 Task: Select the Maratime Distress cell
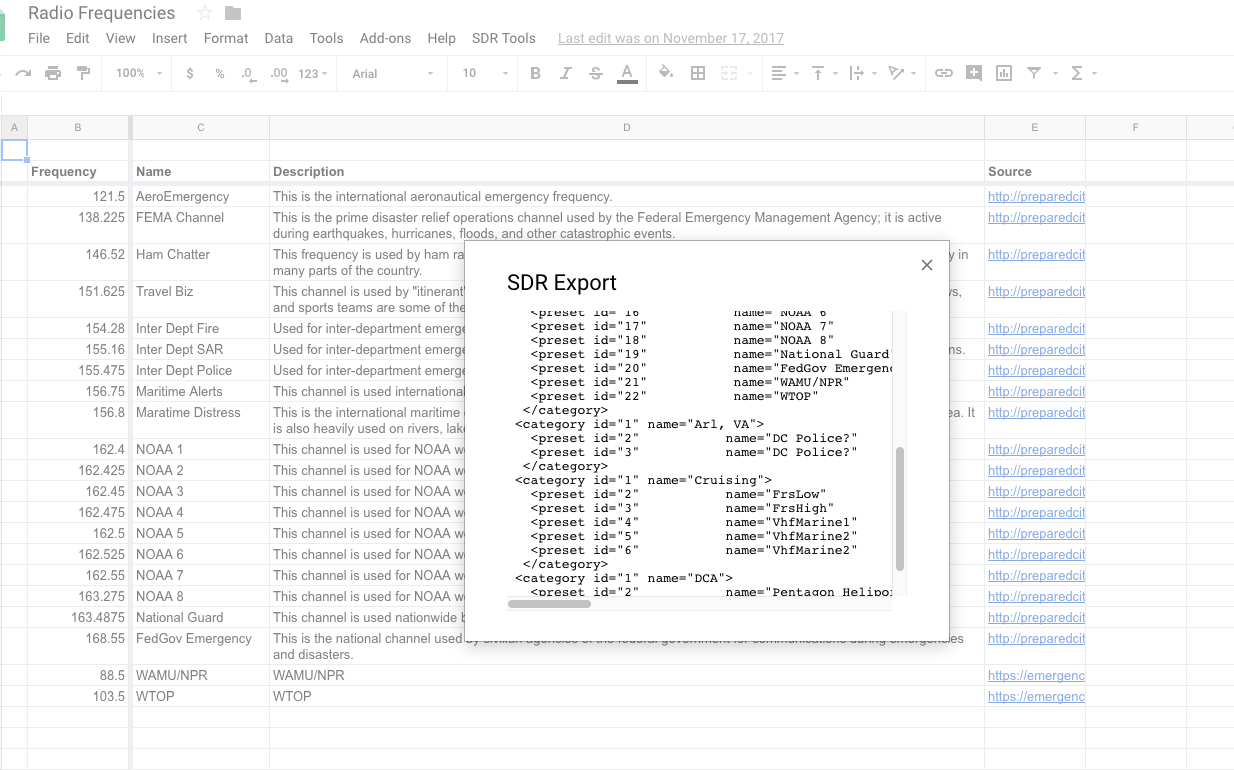(201, 420)
